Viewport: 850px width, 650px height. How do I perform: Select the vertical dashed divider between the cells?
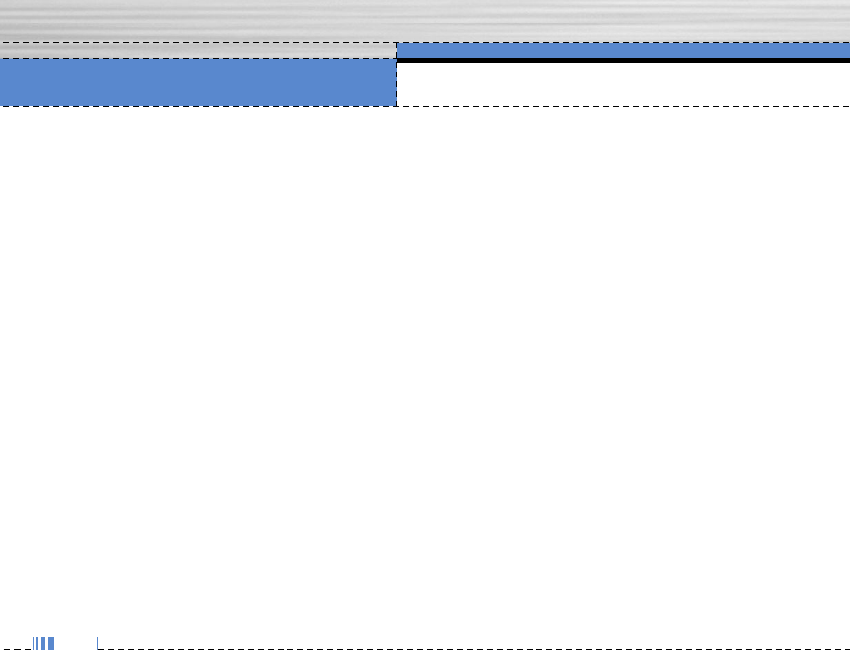396,74
